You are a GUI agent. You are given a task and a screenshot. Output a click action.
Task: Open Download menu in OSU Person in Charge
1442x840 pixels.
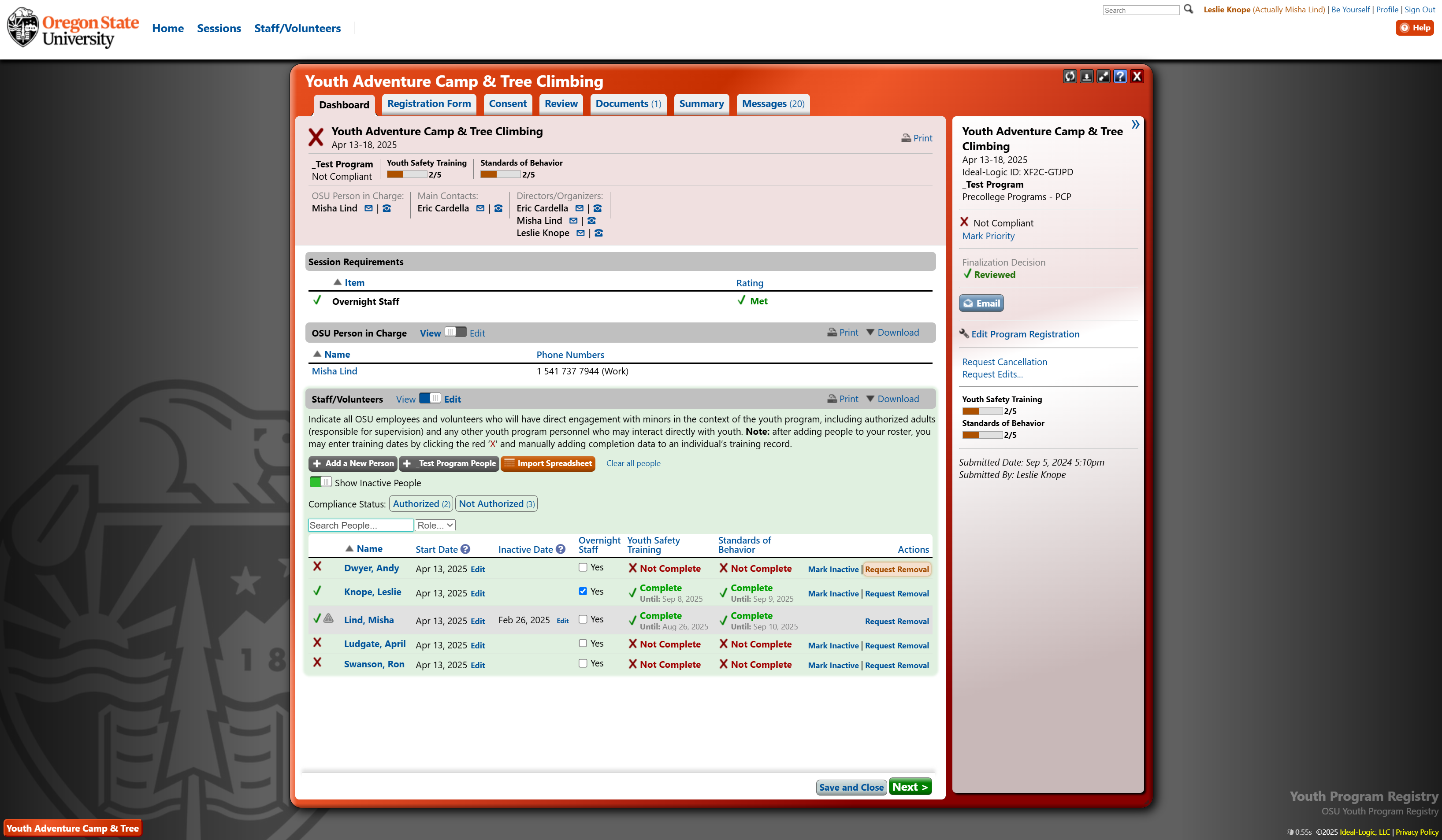(893, 333)
